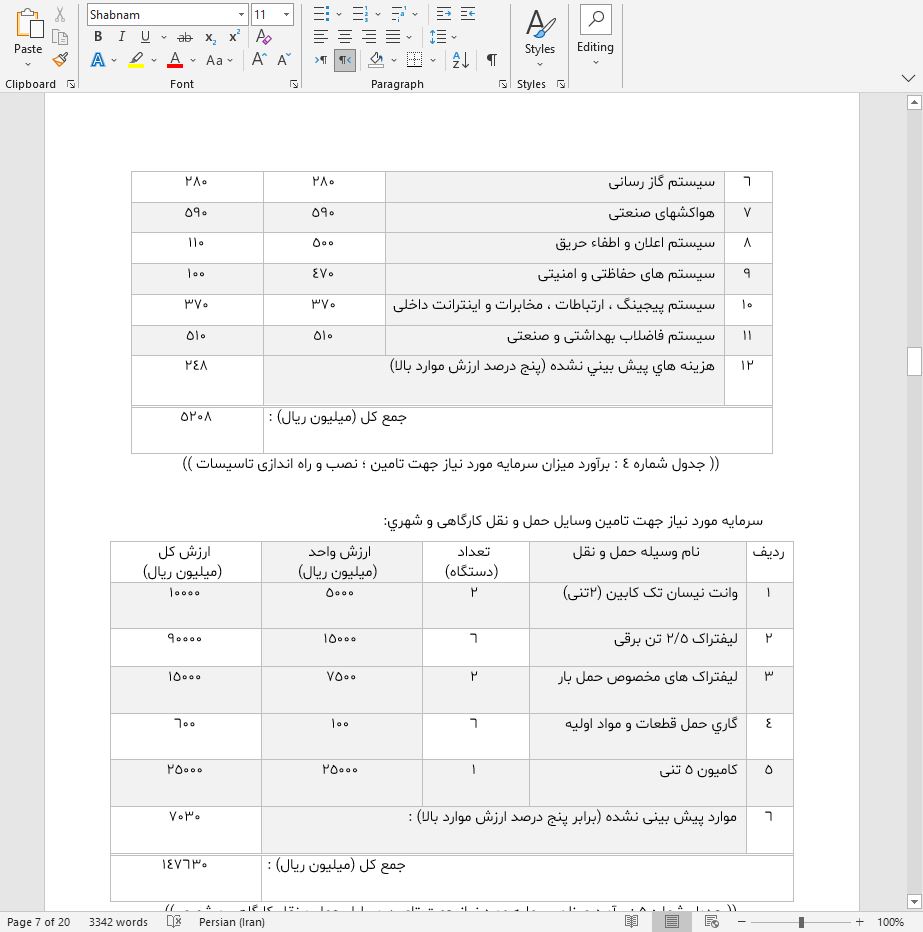Toggle Show/Hide paragraph marks
The height and width of the screenshot is (932, 923).
pyautogui.click(x=492, y=59)
